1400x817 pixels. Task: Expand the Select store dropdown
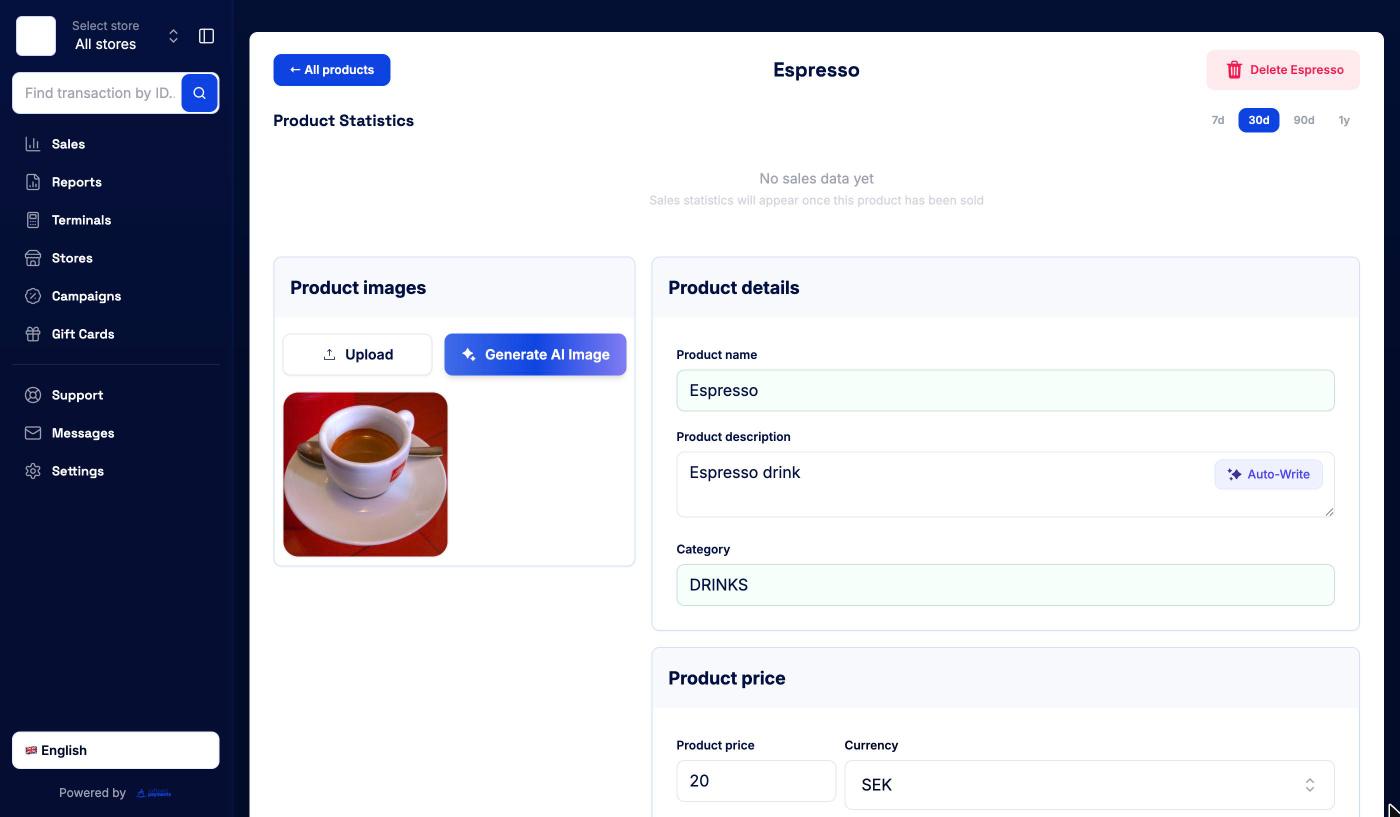(126, 36)
